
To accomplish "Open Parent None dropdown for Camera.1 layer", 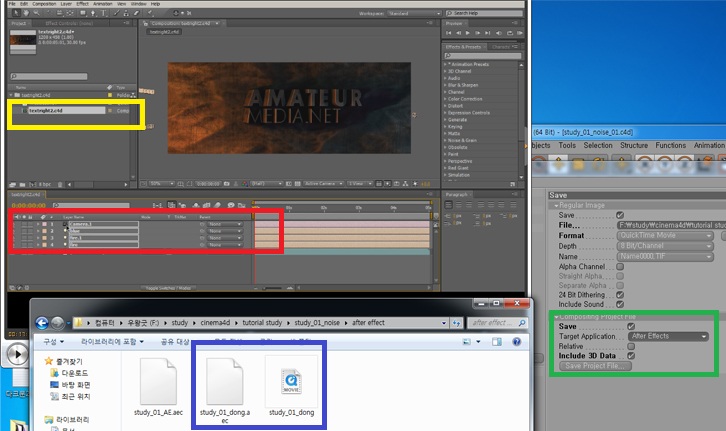I will click(x=225, y=224).
